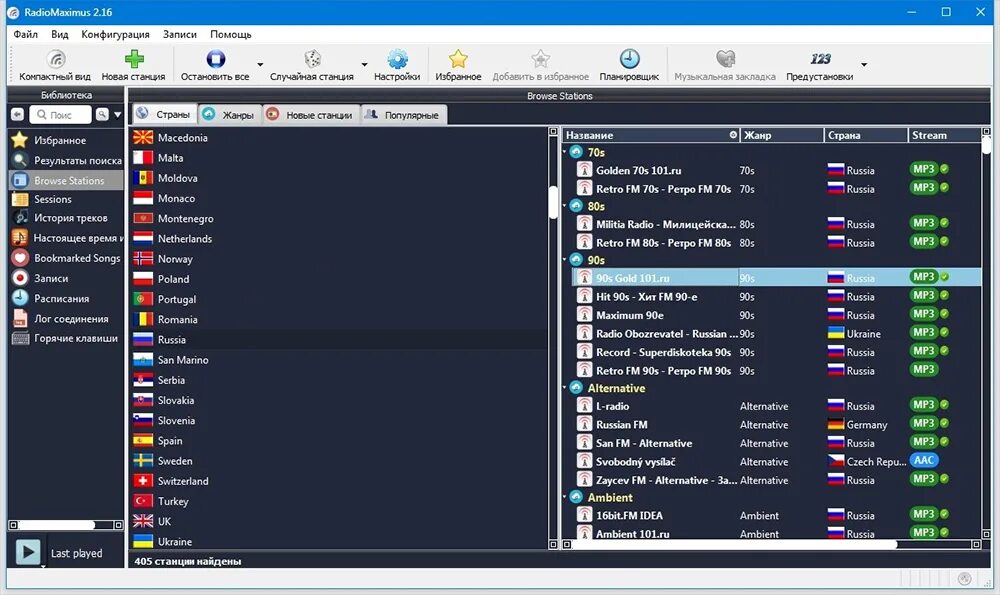1000x595 pixels.
Task: Click AAC badge of Svobodný vysílač
Action: point(923,460)
